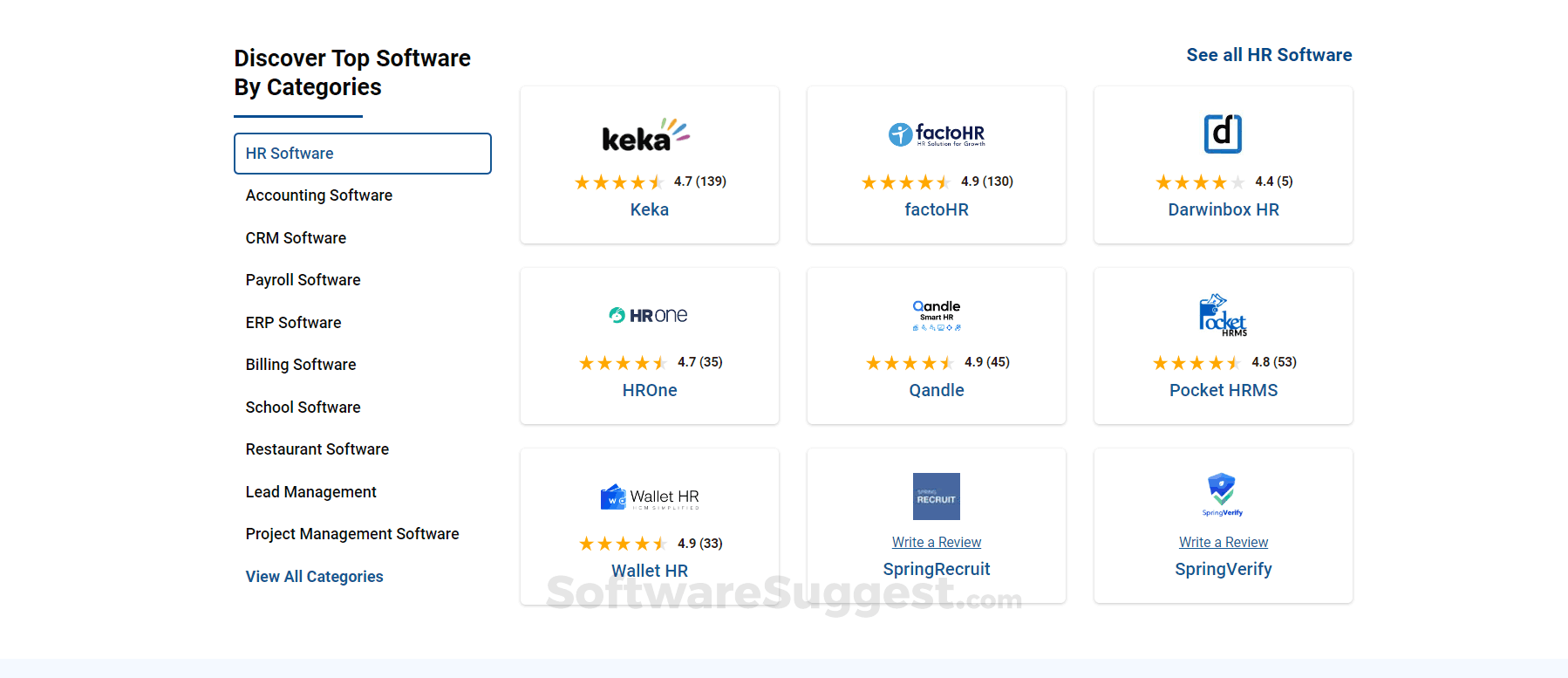1568x678 pixels.
Task: Click the Qandle Smart HR logo
Action: tap(937, 315)
